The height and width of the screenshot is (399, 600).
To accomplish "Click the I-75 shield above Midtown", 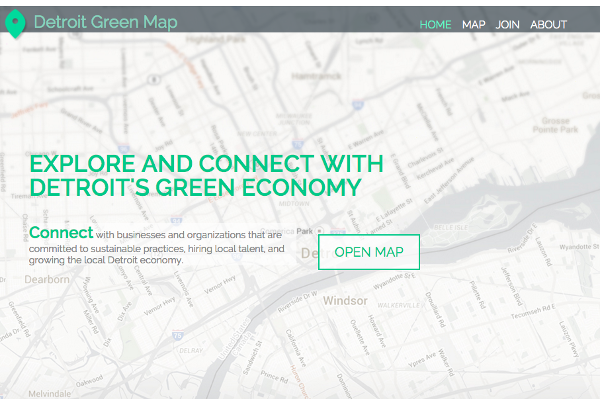I will (298, 145).
